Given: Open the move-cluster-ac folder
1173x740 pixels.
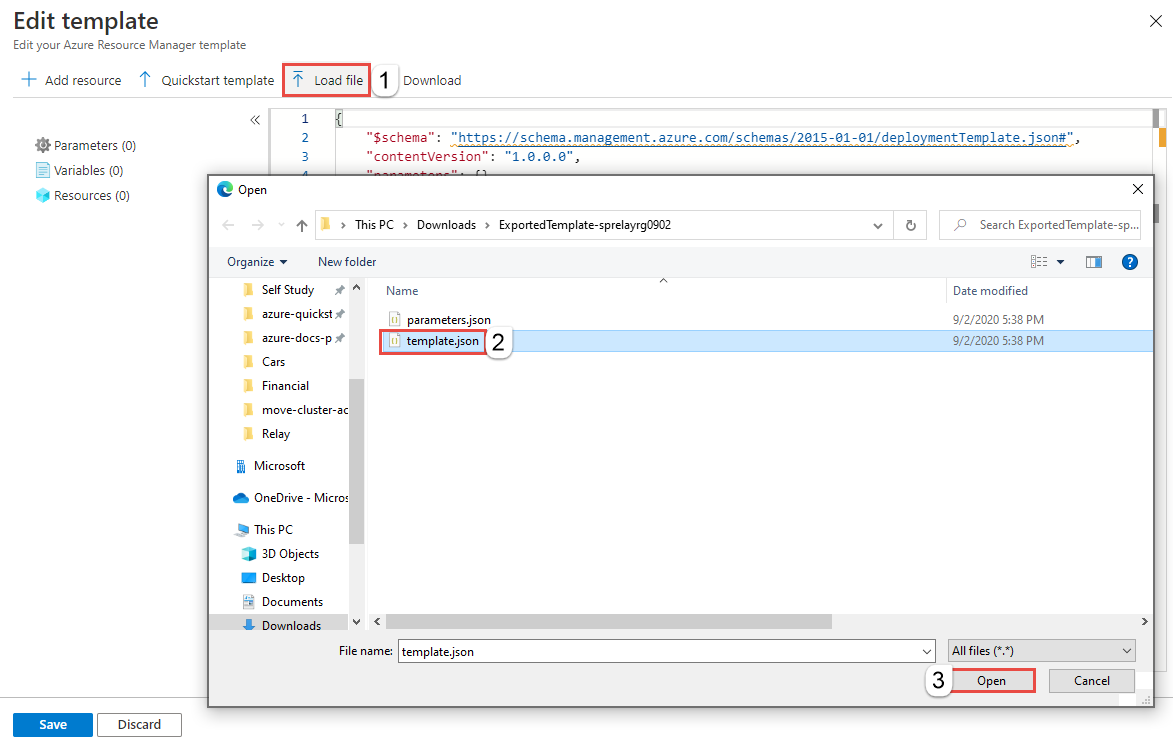Looking at the screenshot, I should pyautogui.click(x=304, y=409).
